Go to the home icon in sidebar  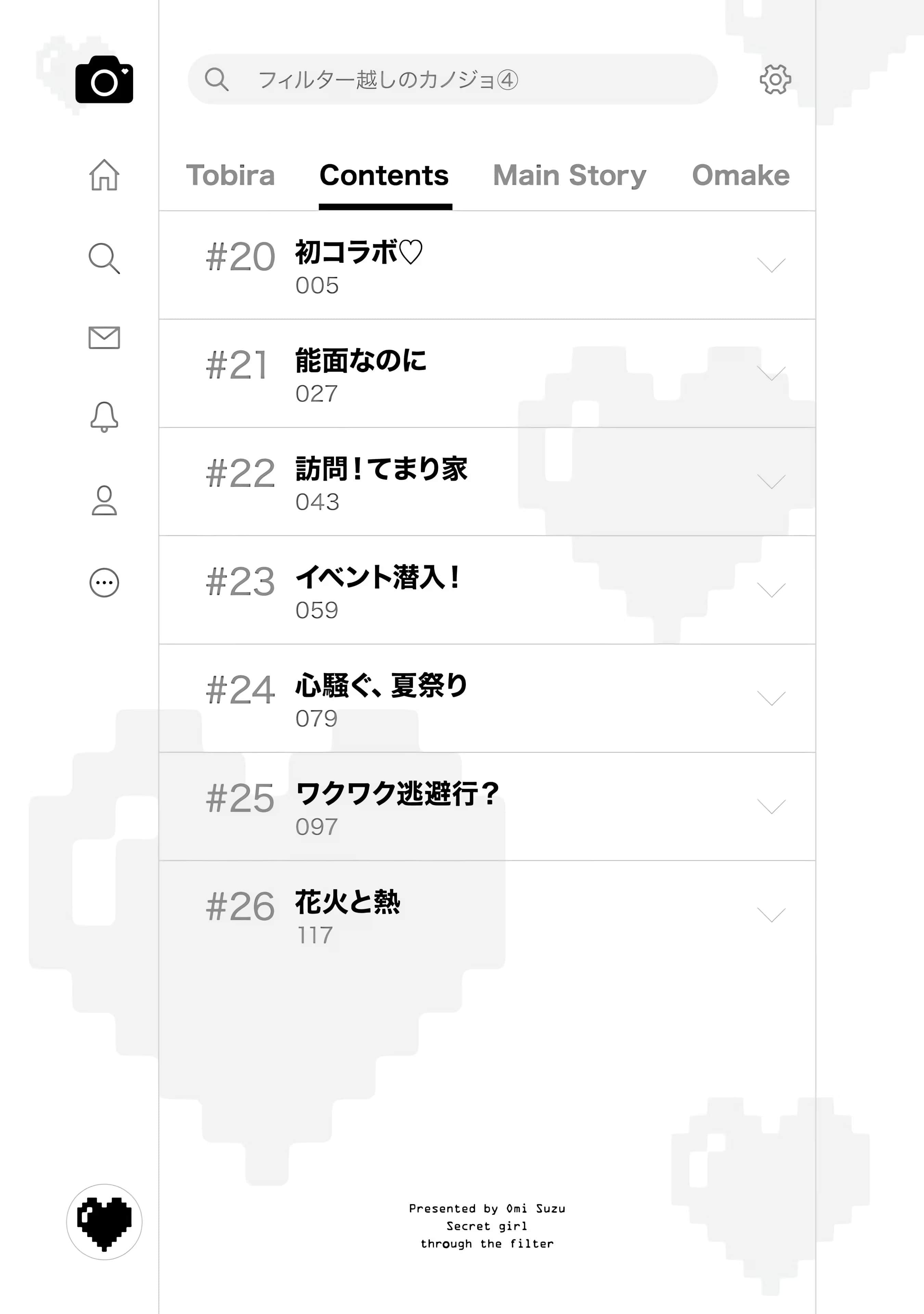pyautogui.click(x=104, y=175)
